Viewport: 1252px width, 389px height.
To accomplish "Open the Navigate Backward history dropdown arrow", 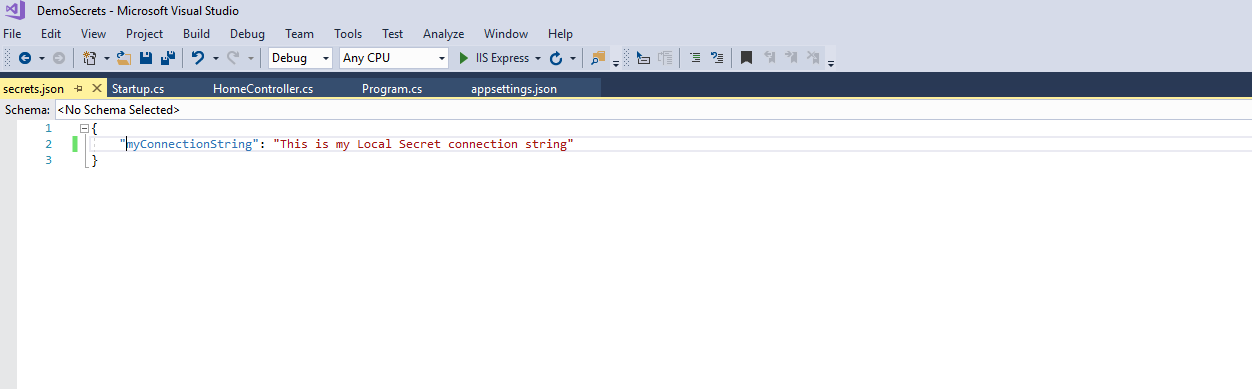I will coord(41,58).
